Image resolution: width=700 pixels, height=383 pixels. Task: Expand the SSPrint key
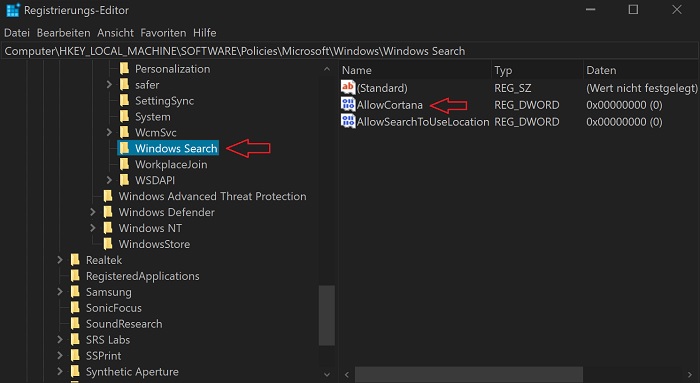pos(60,355)
